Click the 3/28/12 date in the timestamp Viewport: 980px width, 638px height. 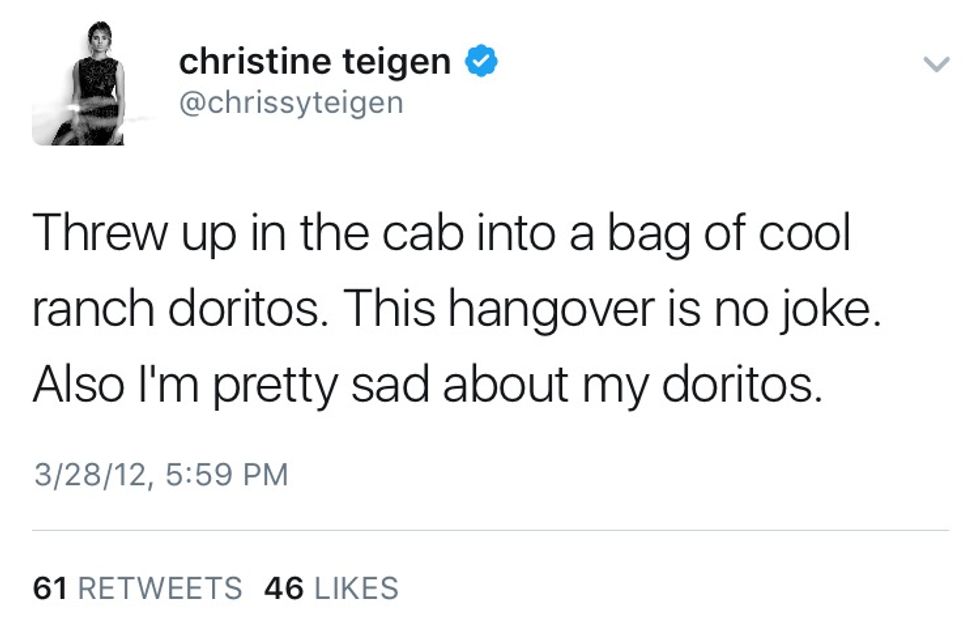[91, 473]
